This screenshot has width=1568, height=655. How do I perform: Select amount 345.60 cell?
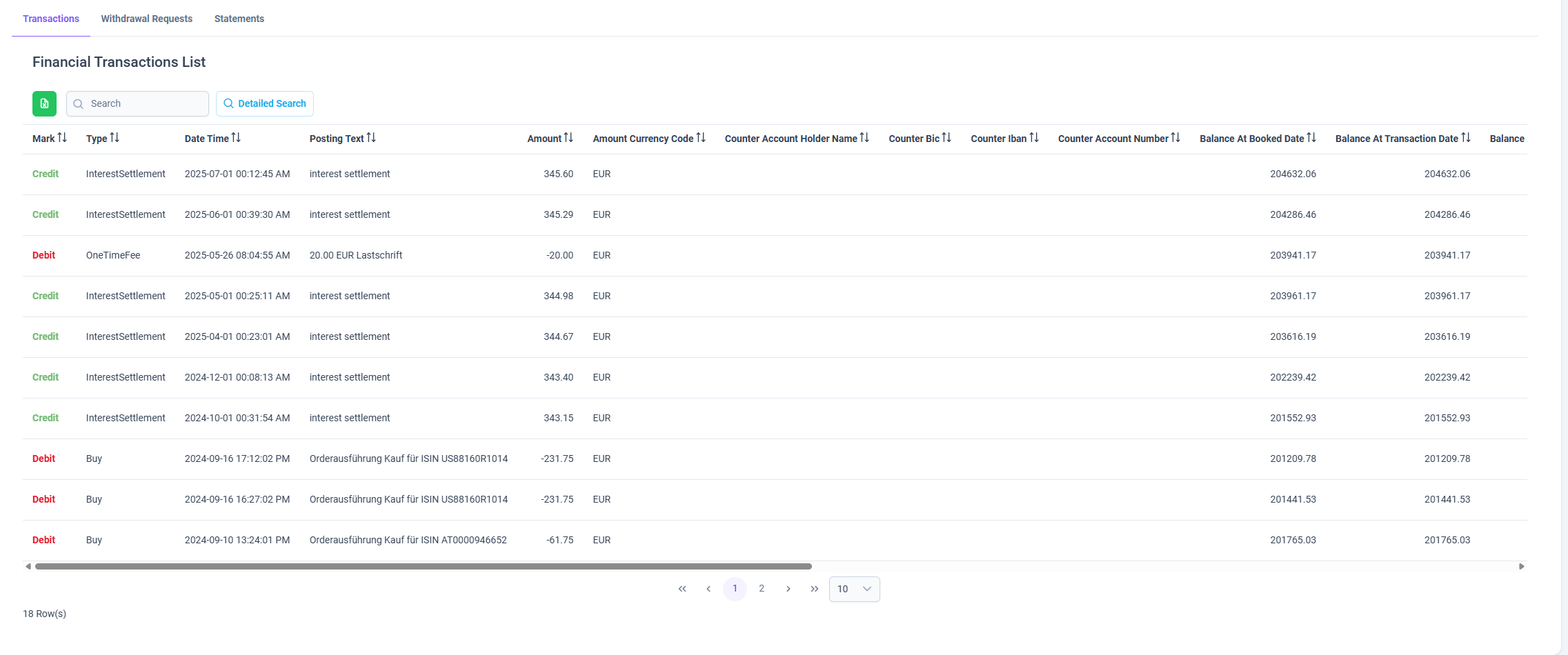click(558, 174)
